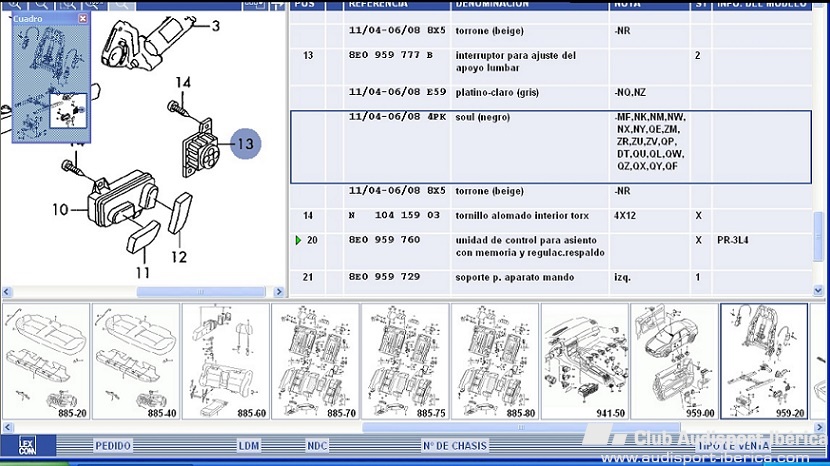Open thumbnail 885-70
Viewport: 830px width, 466px height.
pos(315,362)
